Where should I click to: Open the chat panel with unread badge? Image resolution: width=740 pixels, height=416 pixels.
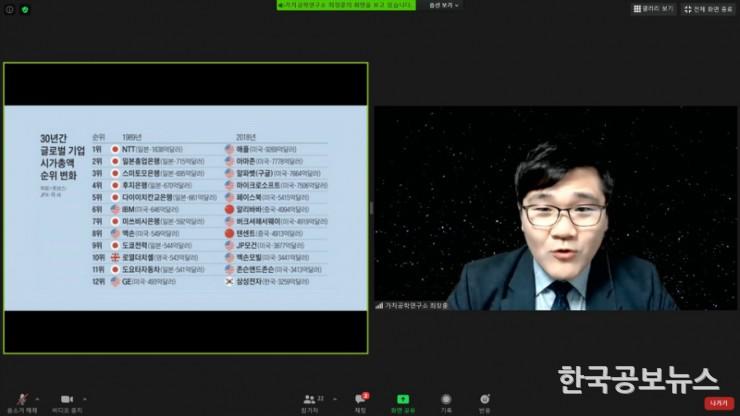click(361, 403)
